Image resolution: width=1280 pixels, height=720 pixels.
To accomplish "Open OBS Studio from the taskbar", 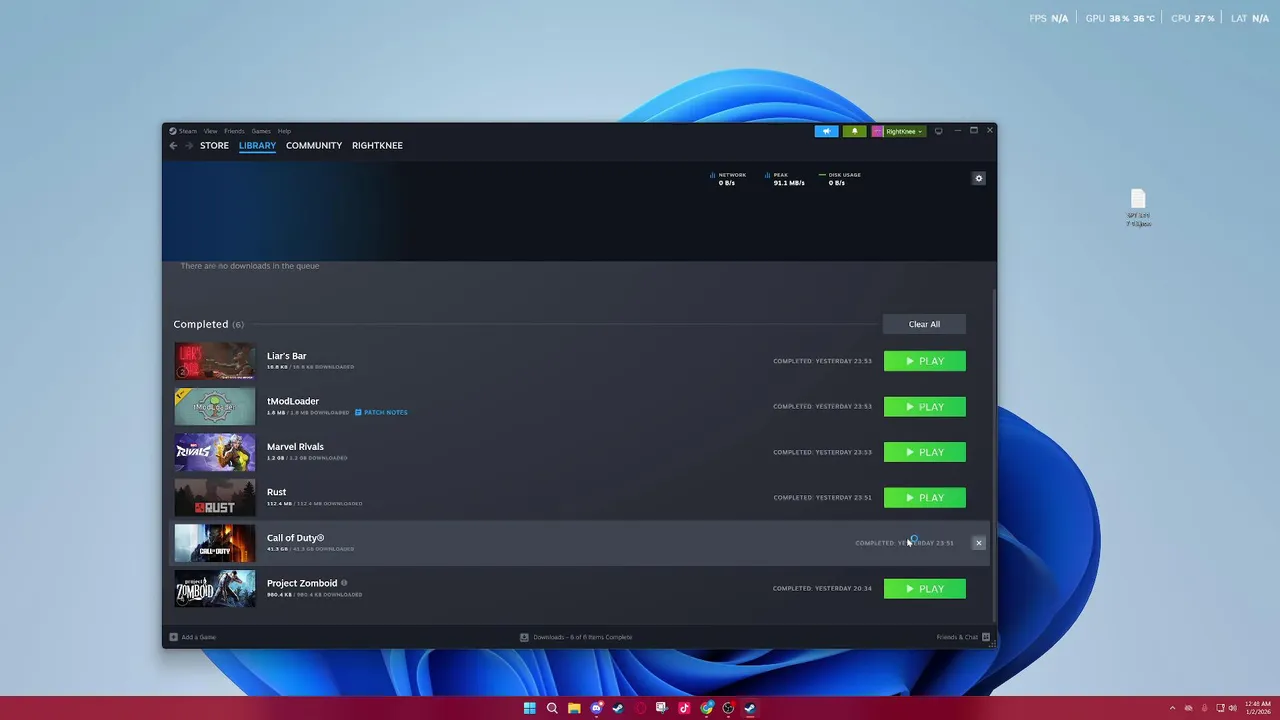I will (728, 708).
